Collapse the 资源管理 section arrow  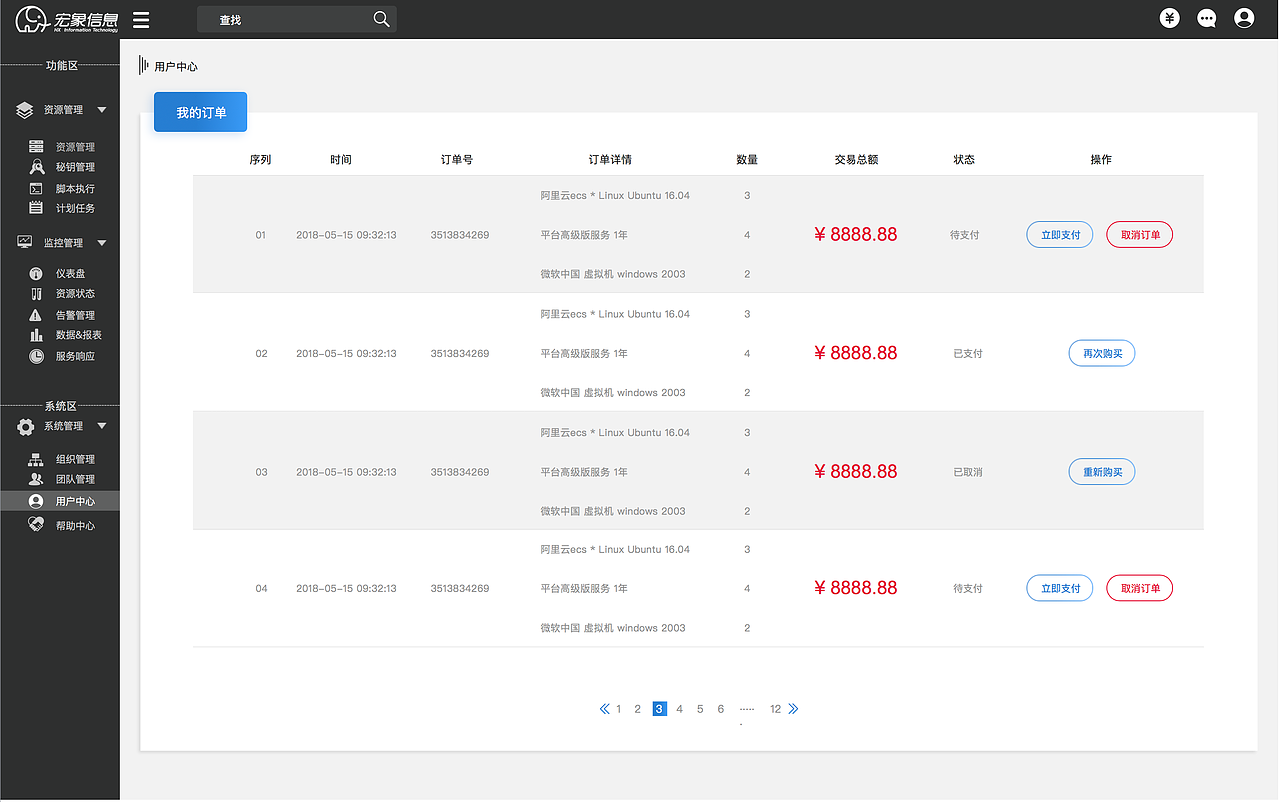coord(102,110)
